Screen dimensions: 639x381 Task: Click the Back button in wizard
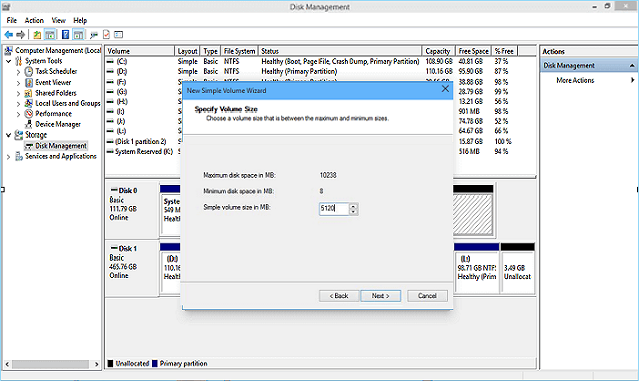pyautogui.click(x=339, y=296)
